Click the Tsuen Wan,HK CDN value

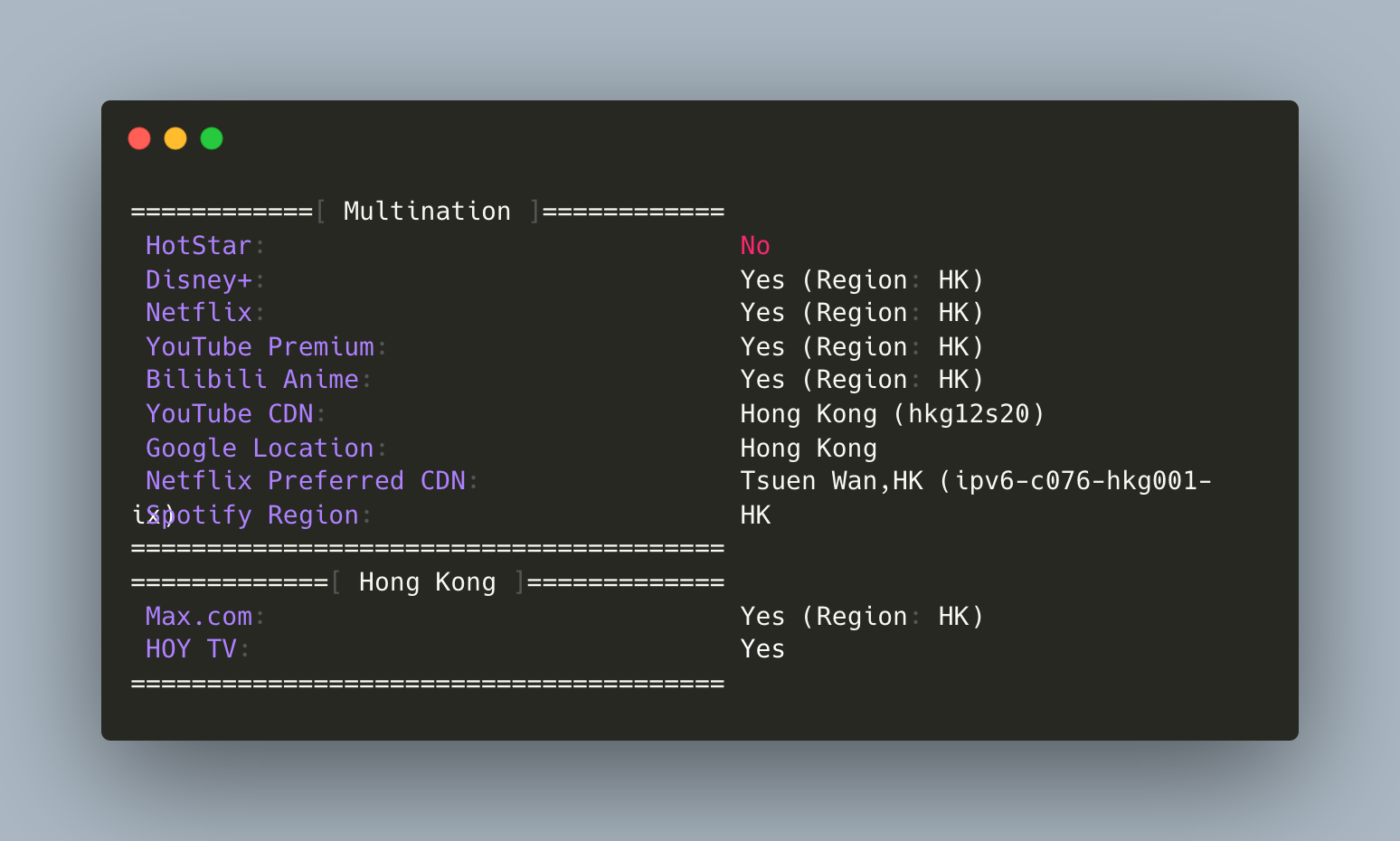pyautogui.click(x=832, y=481)
